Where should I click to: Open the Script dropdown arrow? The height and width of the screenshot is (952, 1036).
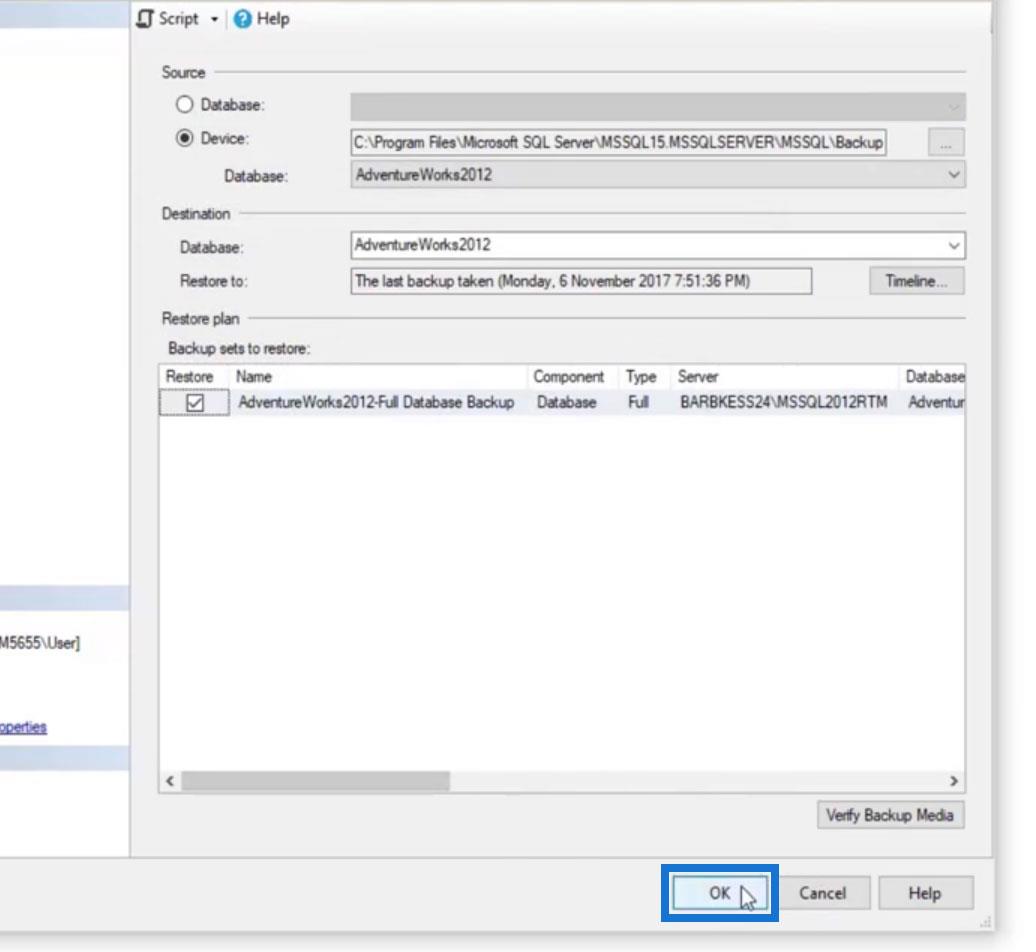pyautogui.click(x=214, y=20)
